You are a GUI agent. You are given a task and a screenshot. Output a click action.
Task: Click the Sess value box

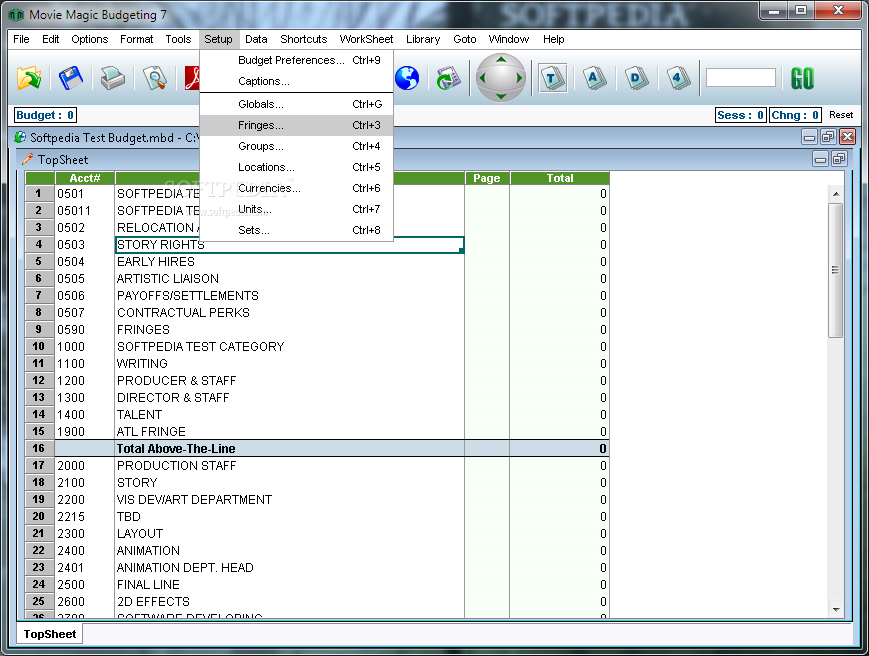coord(740,115)
